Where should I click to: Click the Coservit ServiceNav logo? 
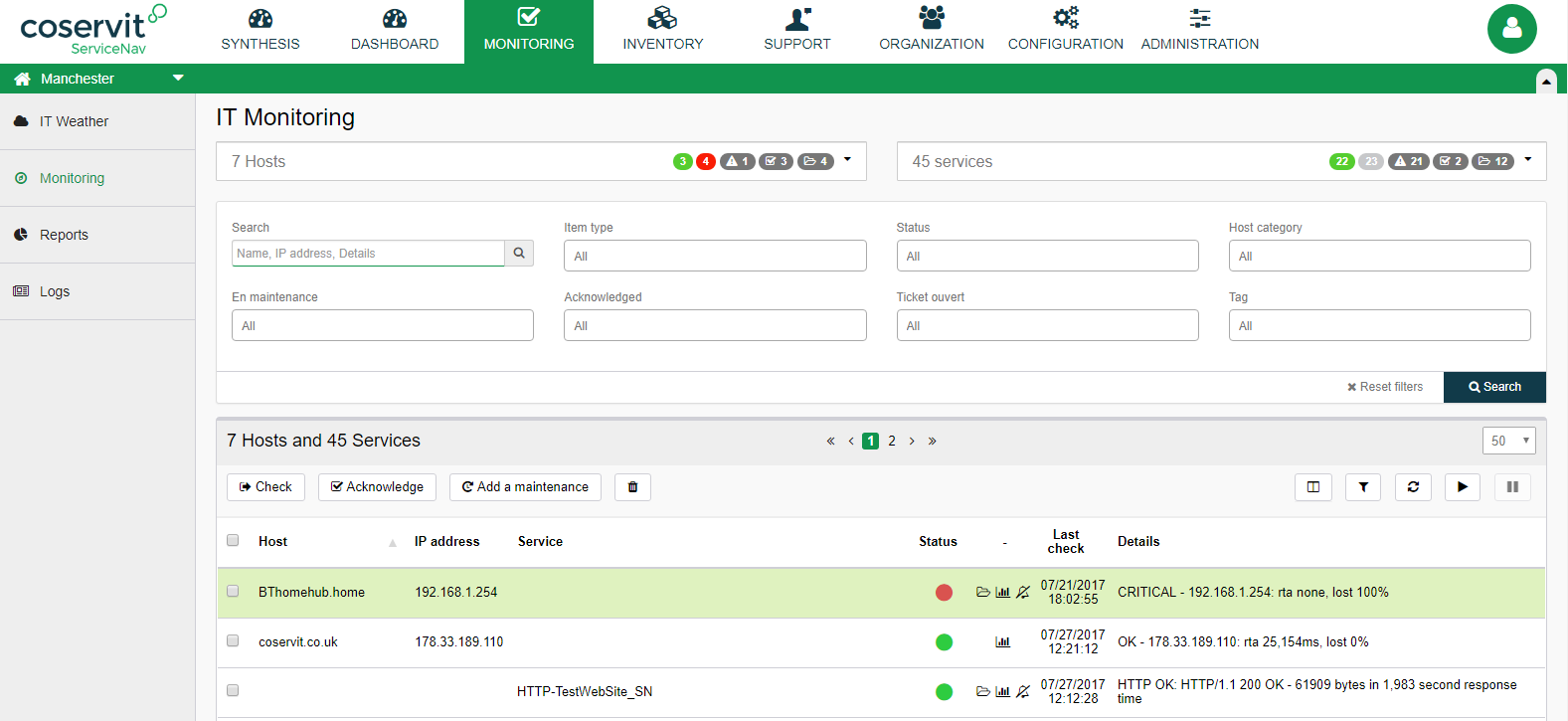pos(92,30)
